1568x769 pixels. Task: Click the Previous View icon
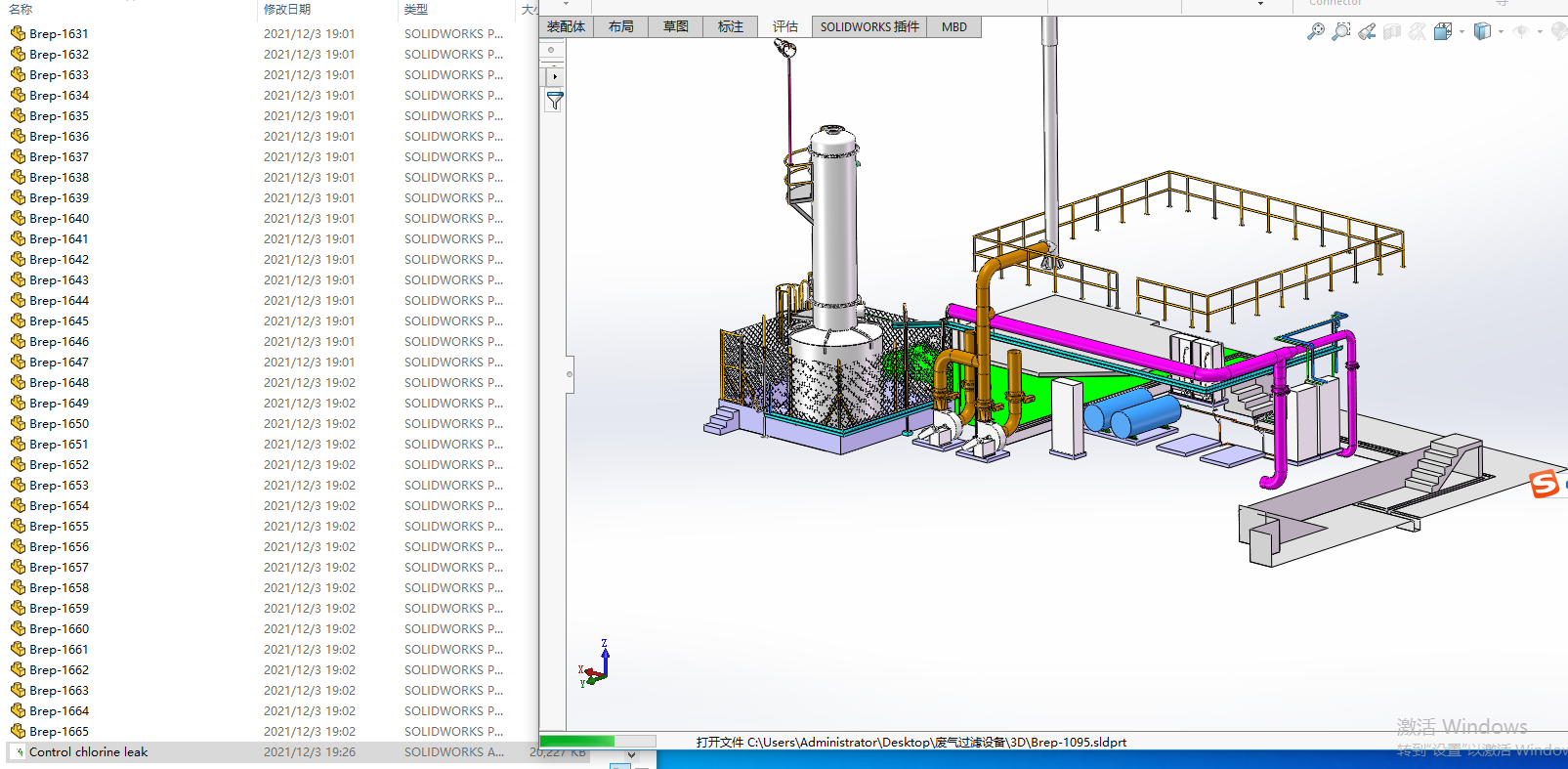tap(1367, 31)
